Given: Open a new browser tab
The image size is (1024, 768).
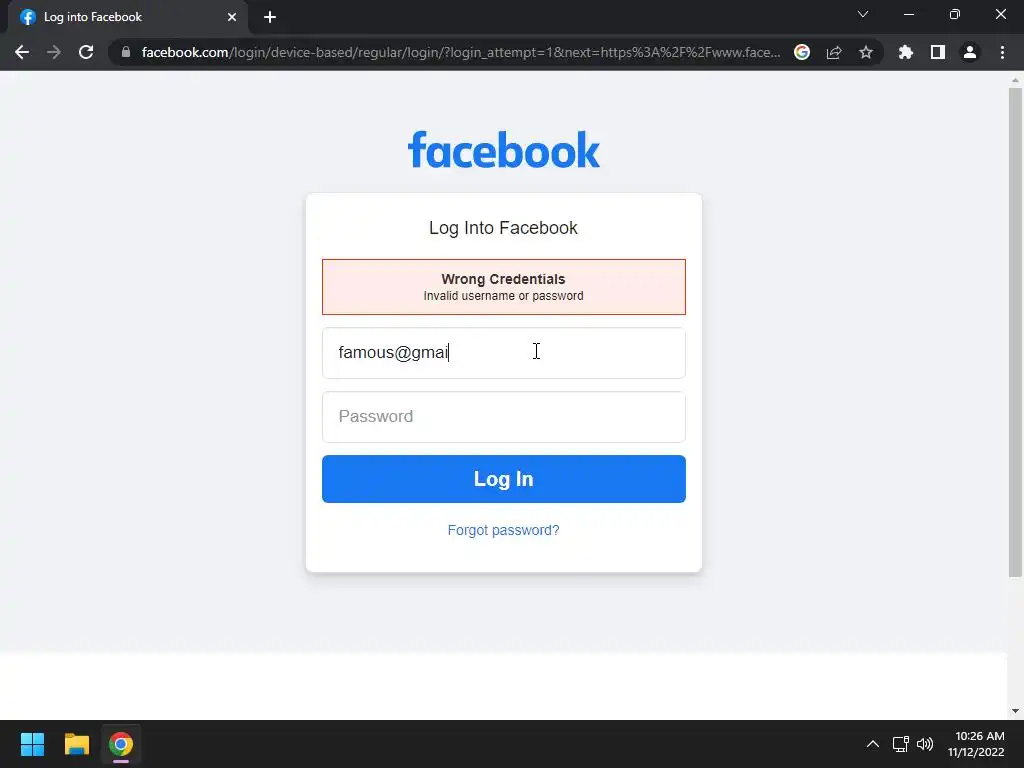Looking at the screenshot, I should point(270,17).
